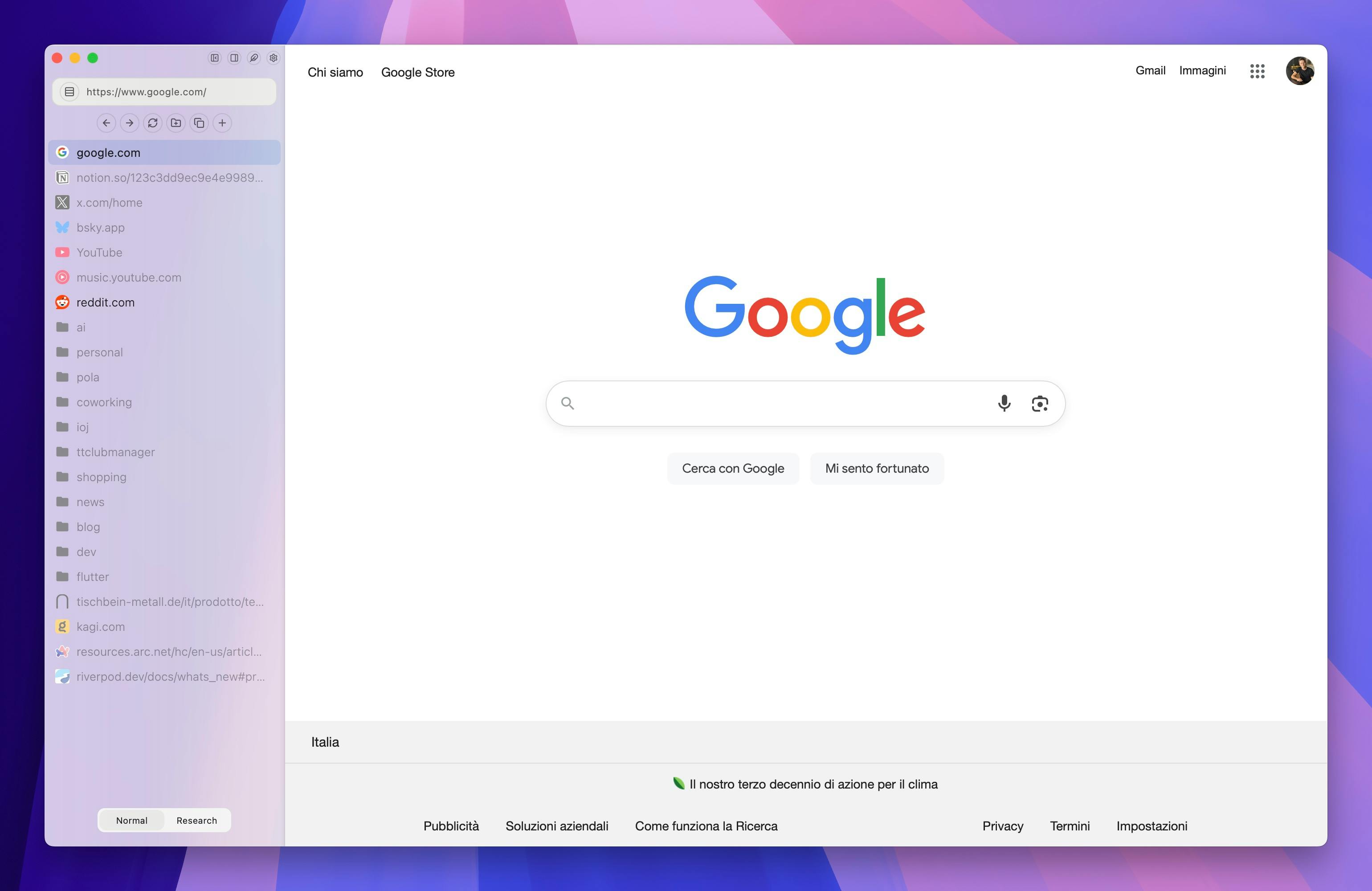Select the google.com tab
1372x891 pixels.
coord(164,152)
